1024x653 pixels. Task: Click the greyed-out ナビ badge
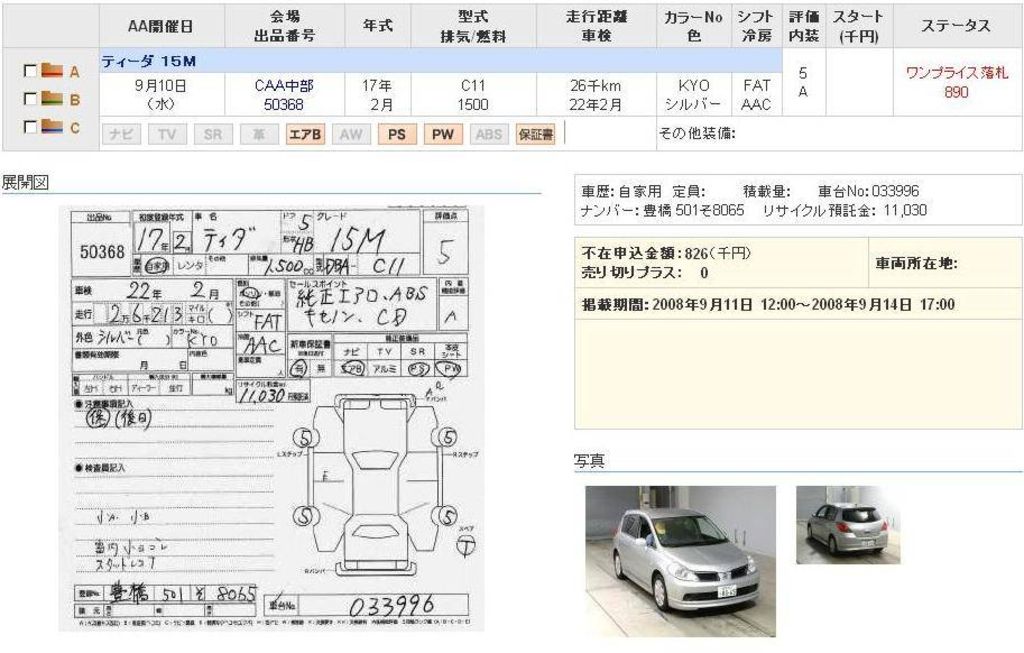pos(121,134)
